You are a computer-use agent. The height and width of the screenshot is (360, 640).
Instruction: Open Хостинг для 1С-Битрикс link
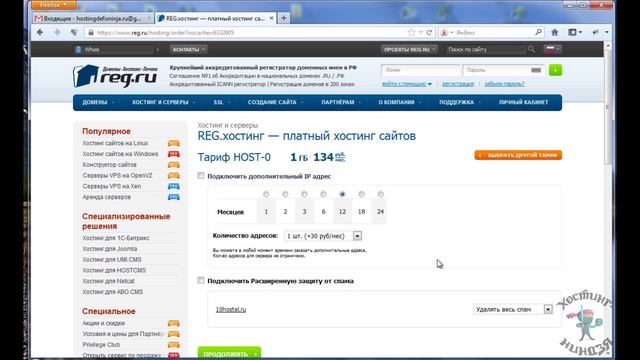116,238
